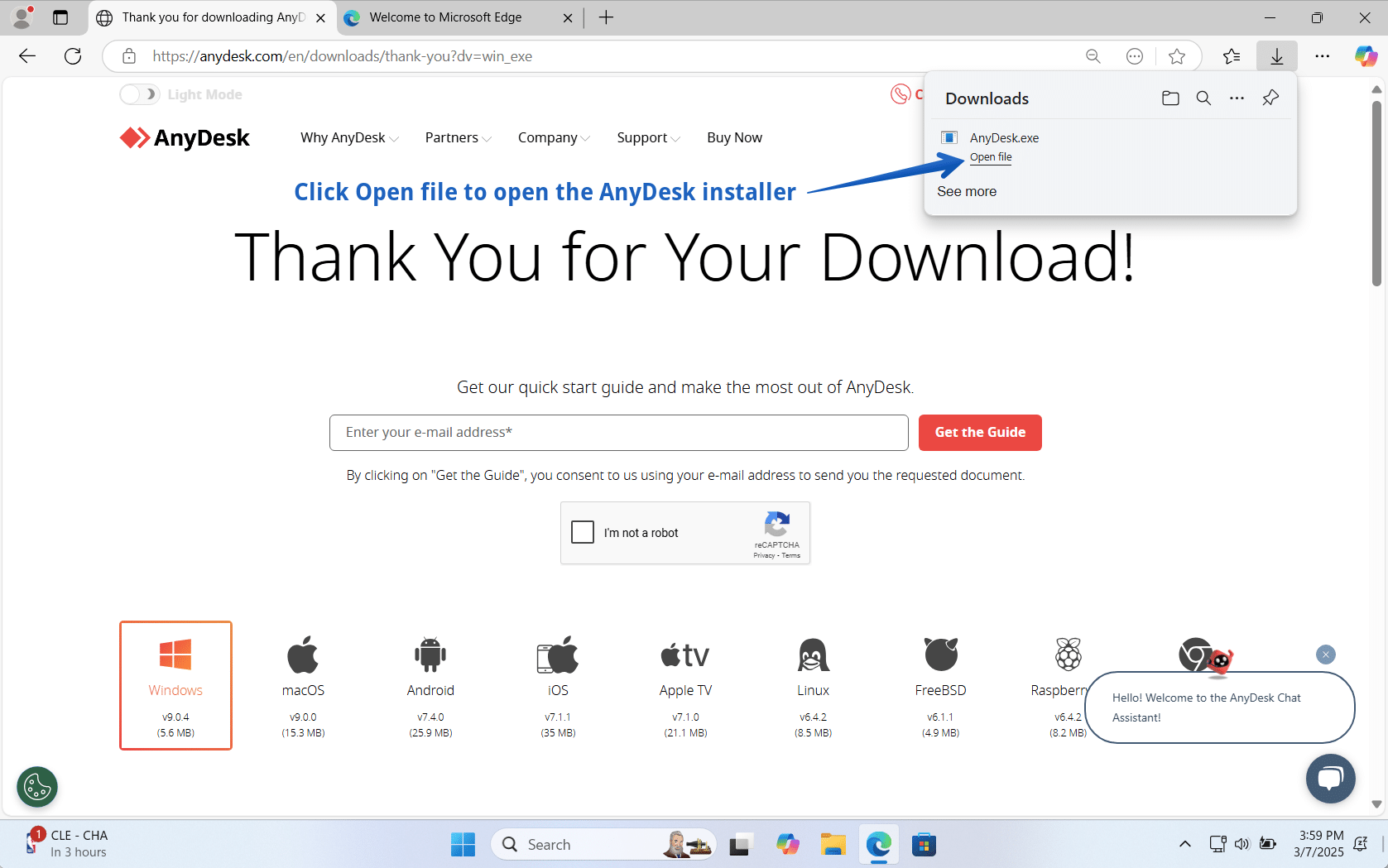Select the Windows download tile
1388x868 pixels.
pos(175,685)
